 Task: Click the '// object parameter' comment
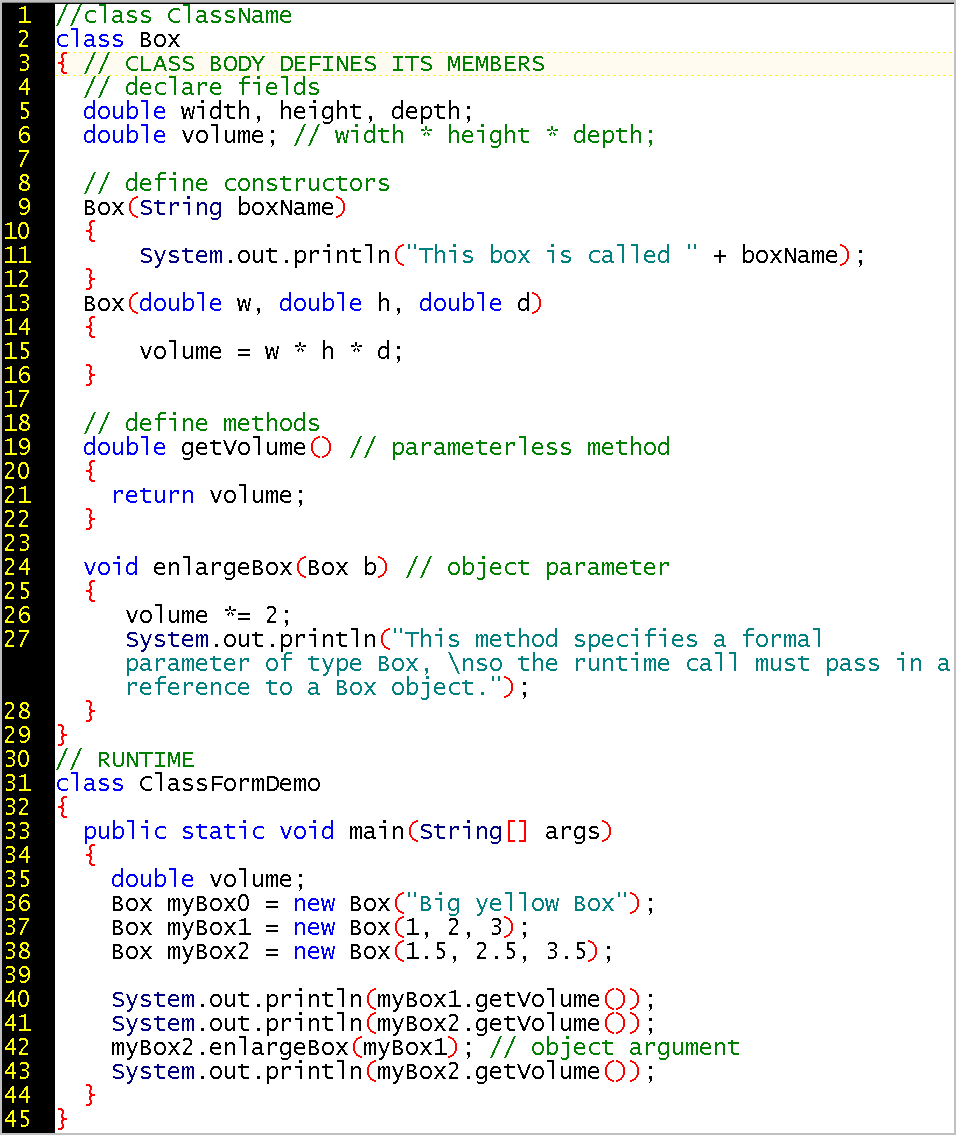click(x=538, y=567)
